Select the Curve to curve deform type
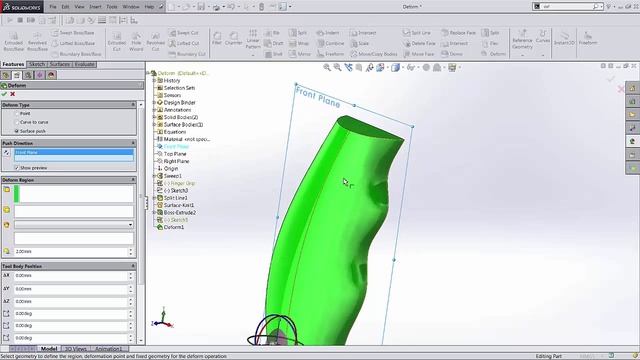Screen dimensions: 640x360 tap(17, 122)
